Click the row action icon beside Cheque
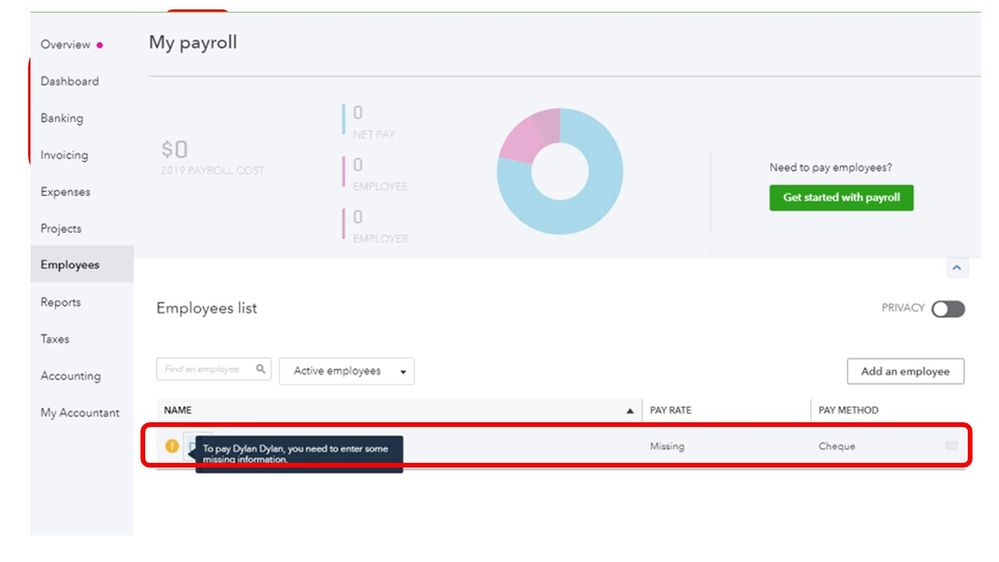This screenshot has height=562, width=999. pyautogui.click(x=951, y=445)
